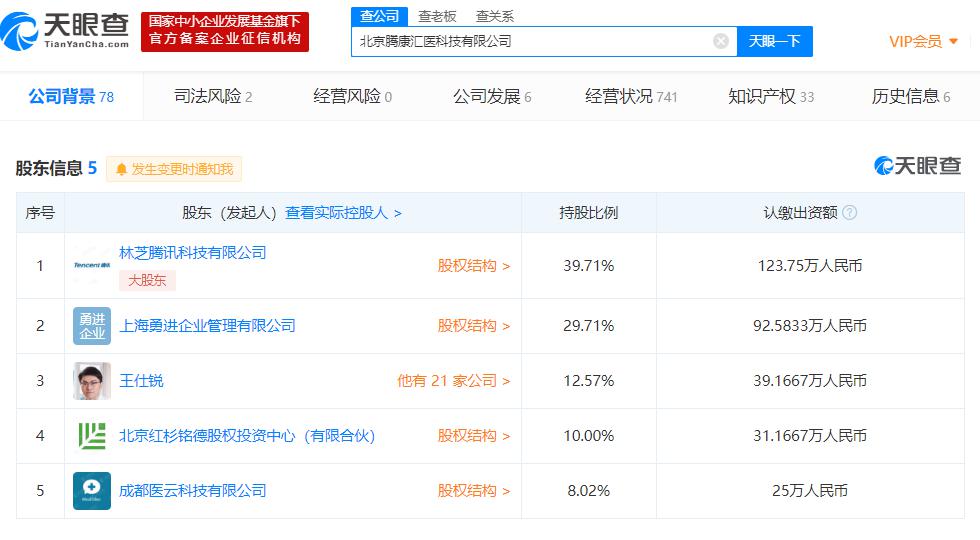Click the green 红杉 logo icon
Image resolution: width=980 pixels, height=540 pixels.
coord(92,436)
